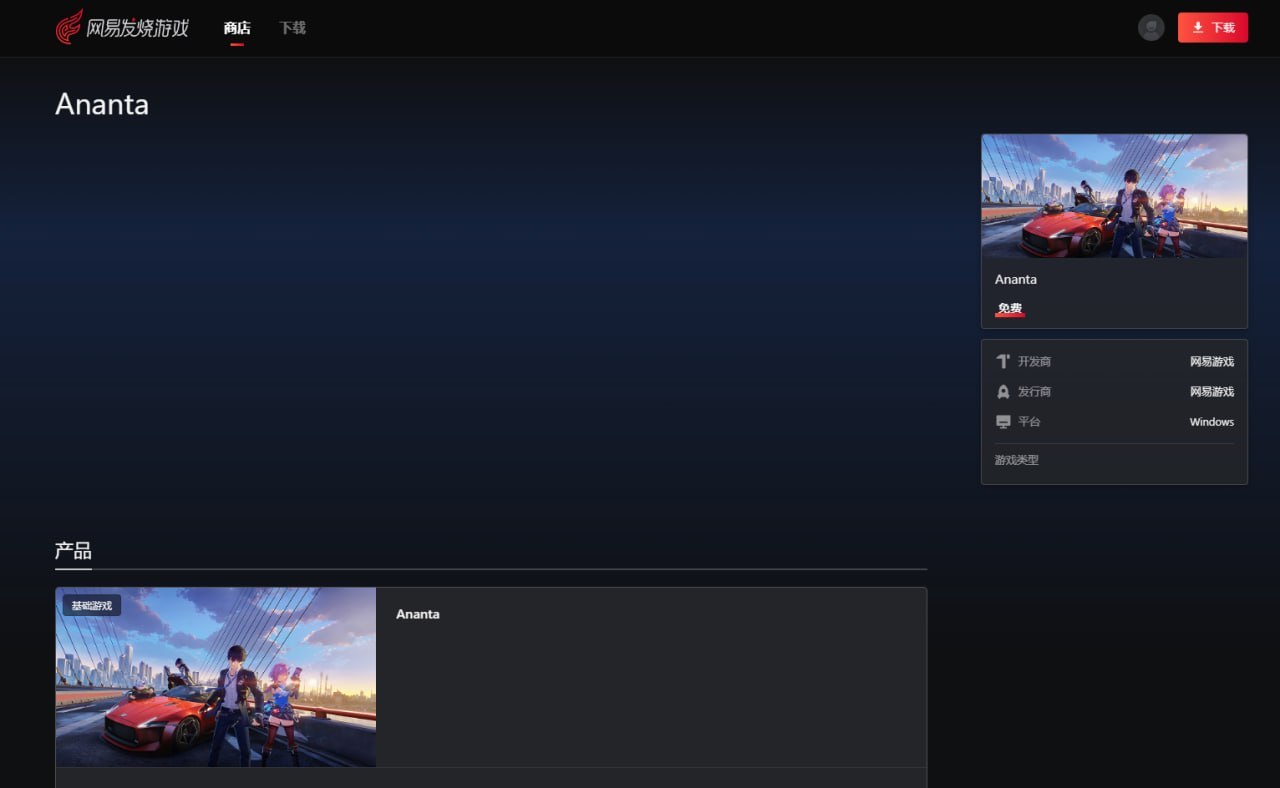Viewport: 1280px width, 788px height.
Task: Select developer value 网易游戏
Action: [x=1212, y=361]
